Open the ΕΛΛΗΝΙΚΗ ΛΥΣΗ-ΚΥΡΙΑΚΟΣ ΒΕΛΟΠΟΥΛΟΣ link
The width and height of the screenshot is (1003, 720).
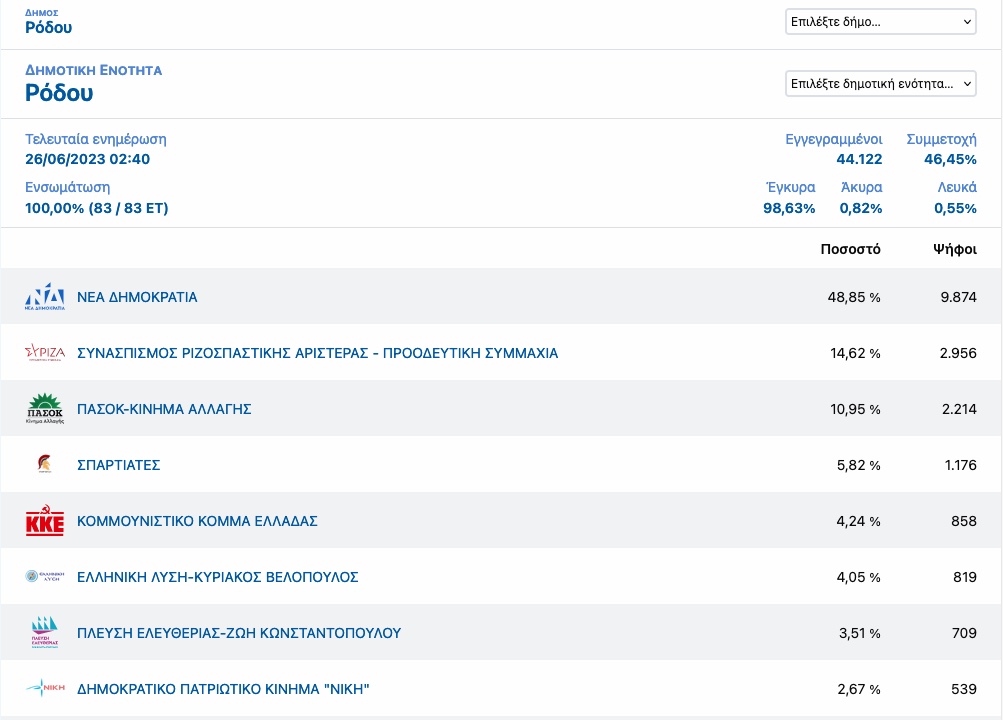tap(217, 577)
